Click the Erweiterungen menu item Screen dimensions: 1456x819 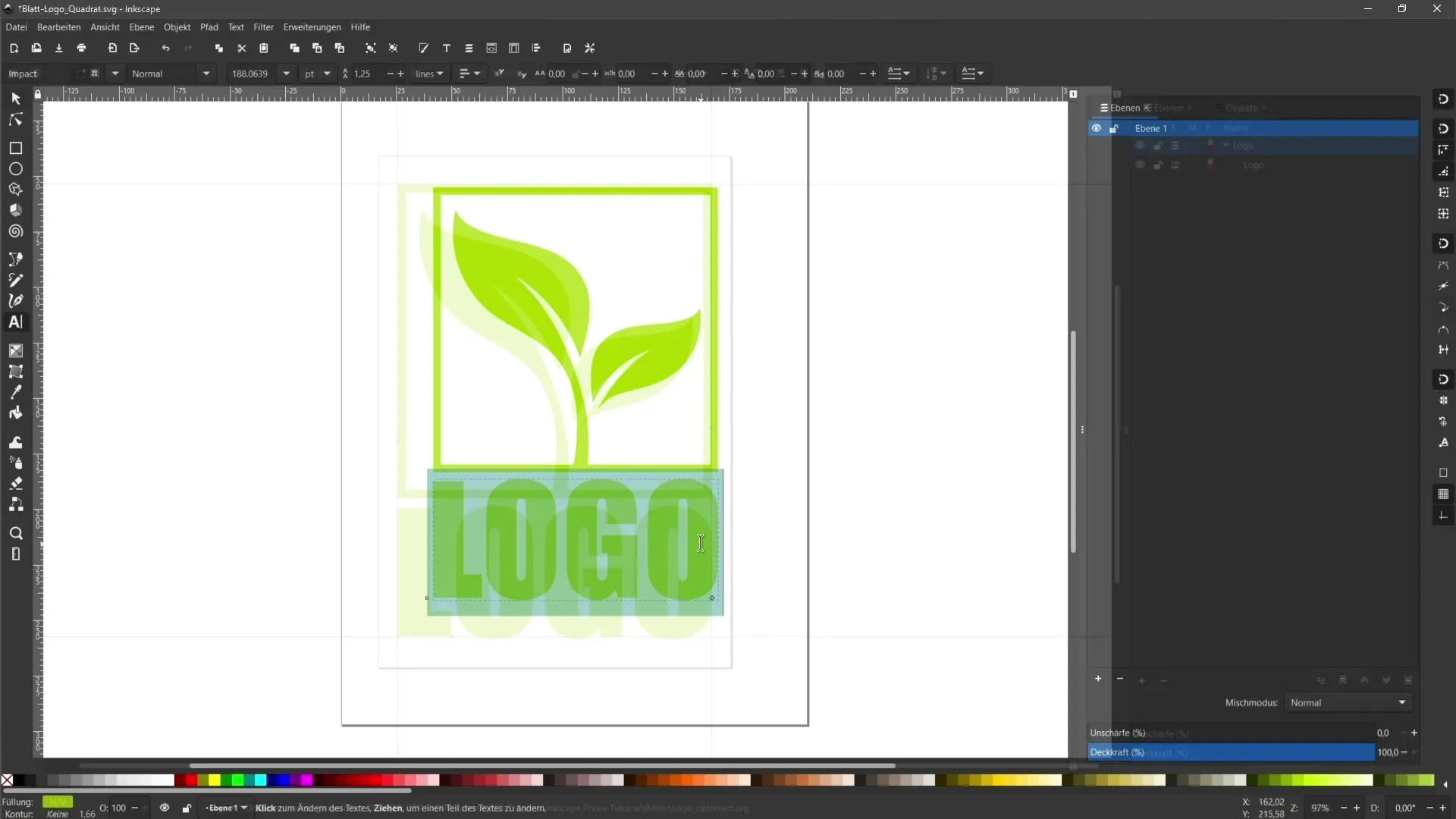[x=311, y=27]
